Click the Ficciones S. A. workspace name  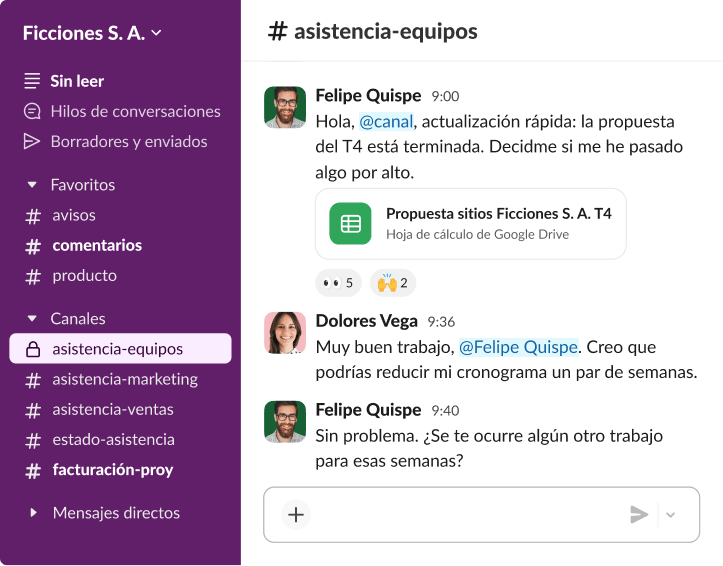(x=84, y=33)
